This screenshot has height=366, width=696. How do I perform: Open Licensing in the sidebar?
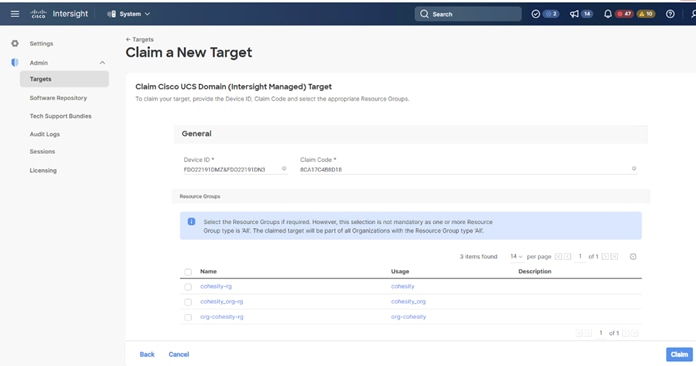coord(43,170)
